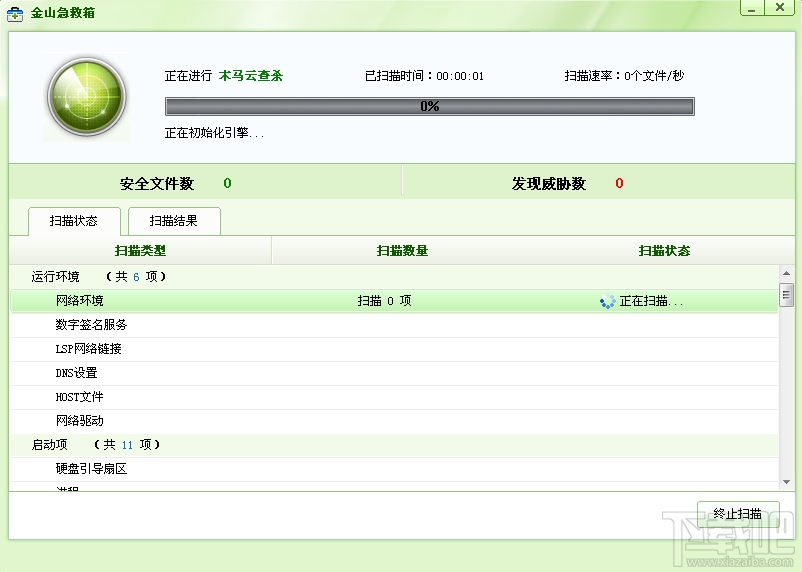Click the scroll down arrow of the list
Image resolution: width=802 pixels, height=572 pixels.
[786, 482]
